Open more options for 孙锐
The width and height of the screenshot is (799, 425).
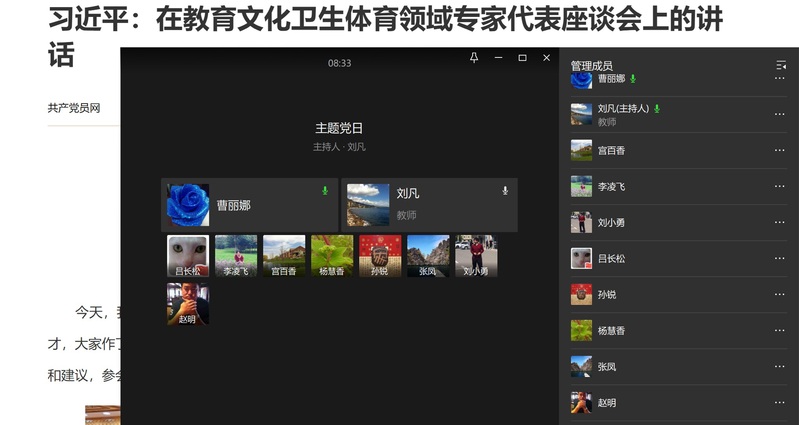(780, 294)
